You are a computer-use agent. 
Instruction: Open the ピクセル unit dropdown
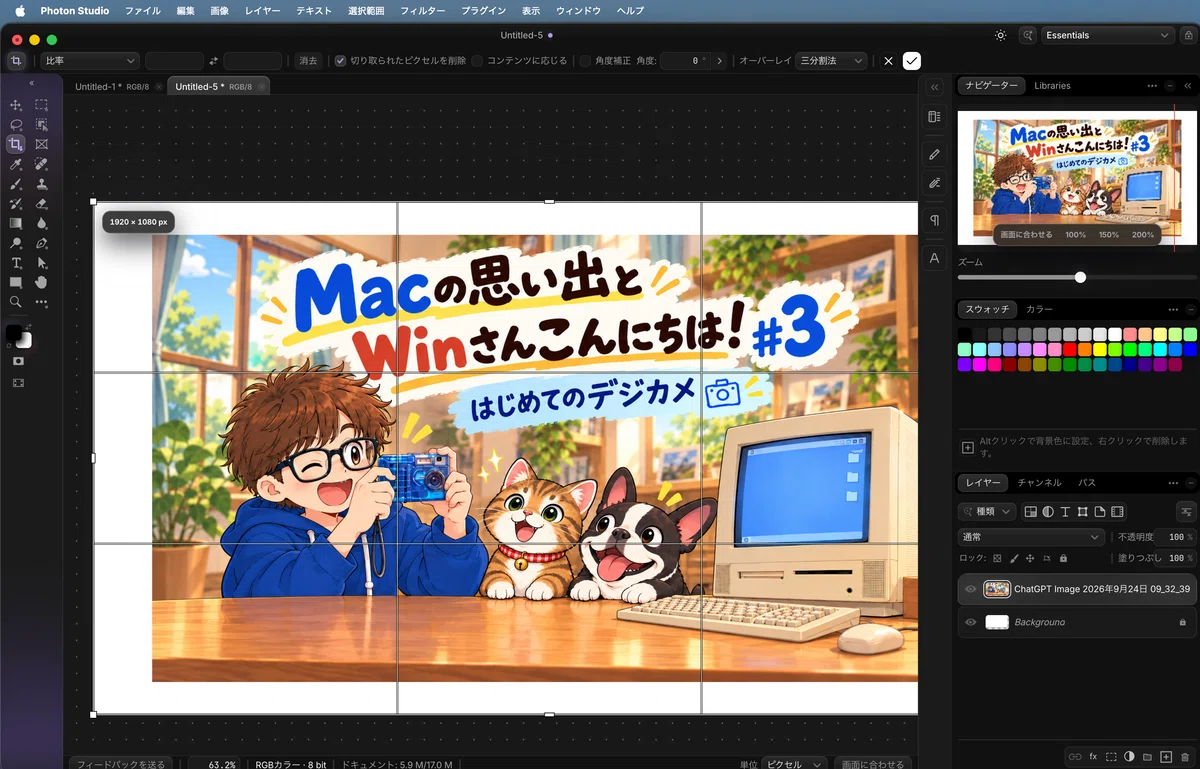pyautogui.click(x=794, y=764)
